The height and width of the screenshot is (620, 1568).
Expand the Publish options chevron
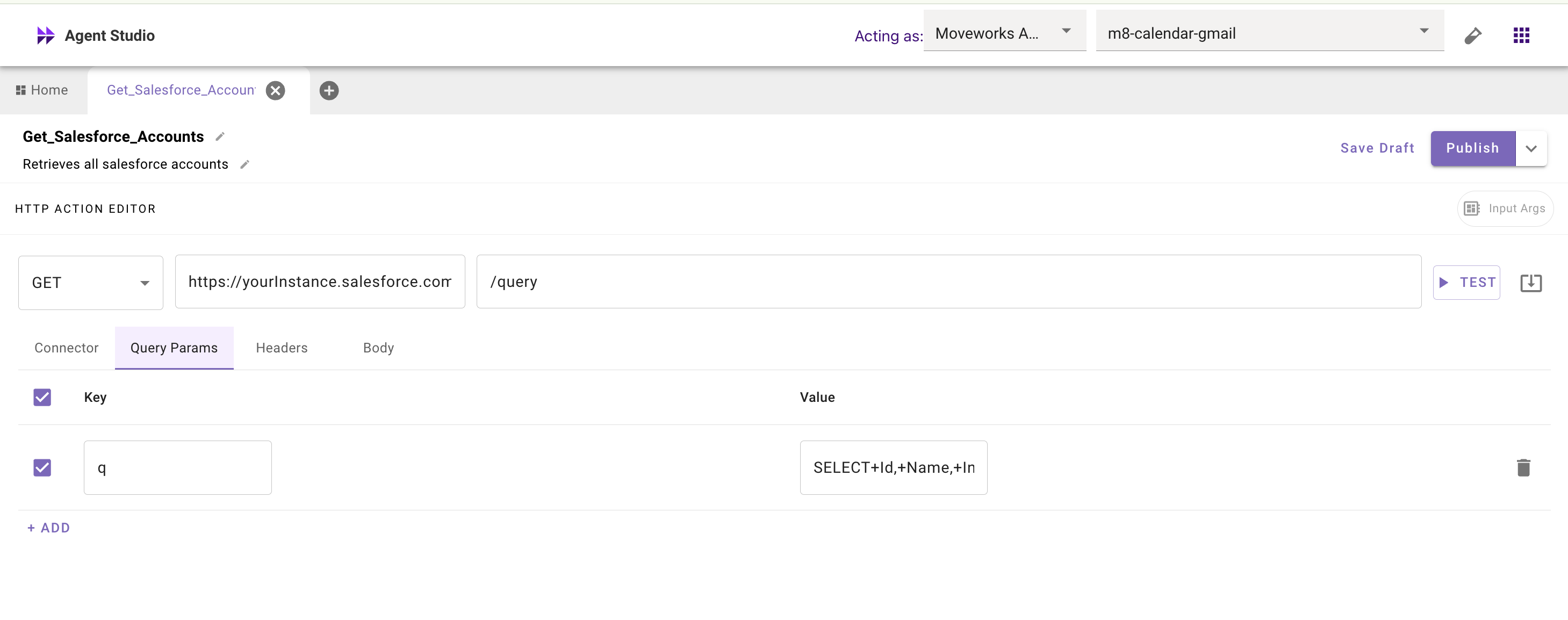point(1531,148)
